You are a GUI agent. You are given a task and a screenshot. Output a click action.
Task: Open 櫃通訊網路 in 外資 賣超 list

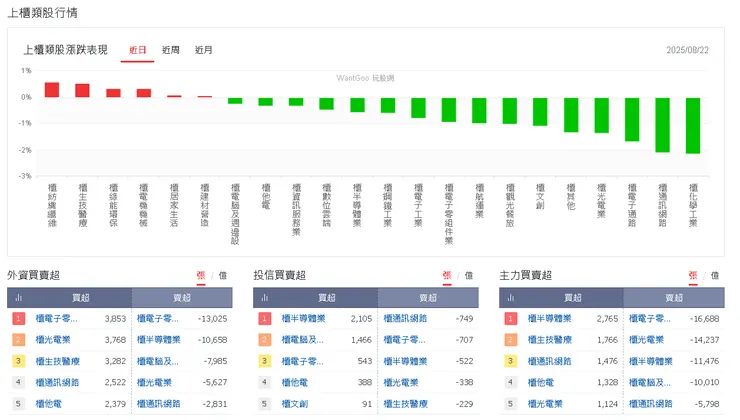click(x=159, y=404)
